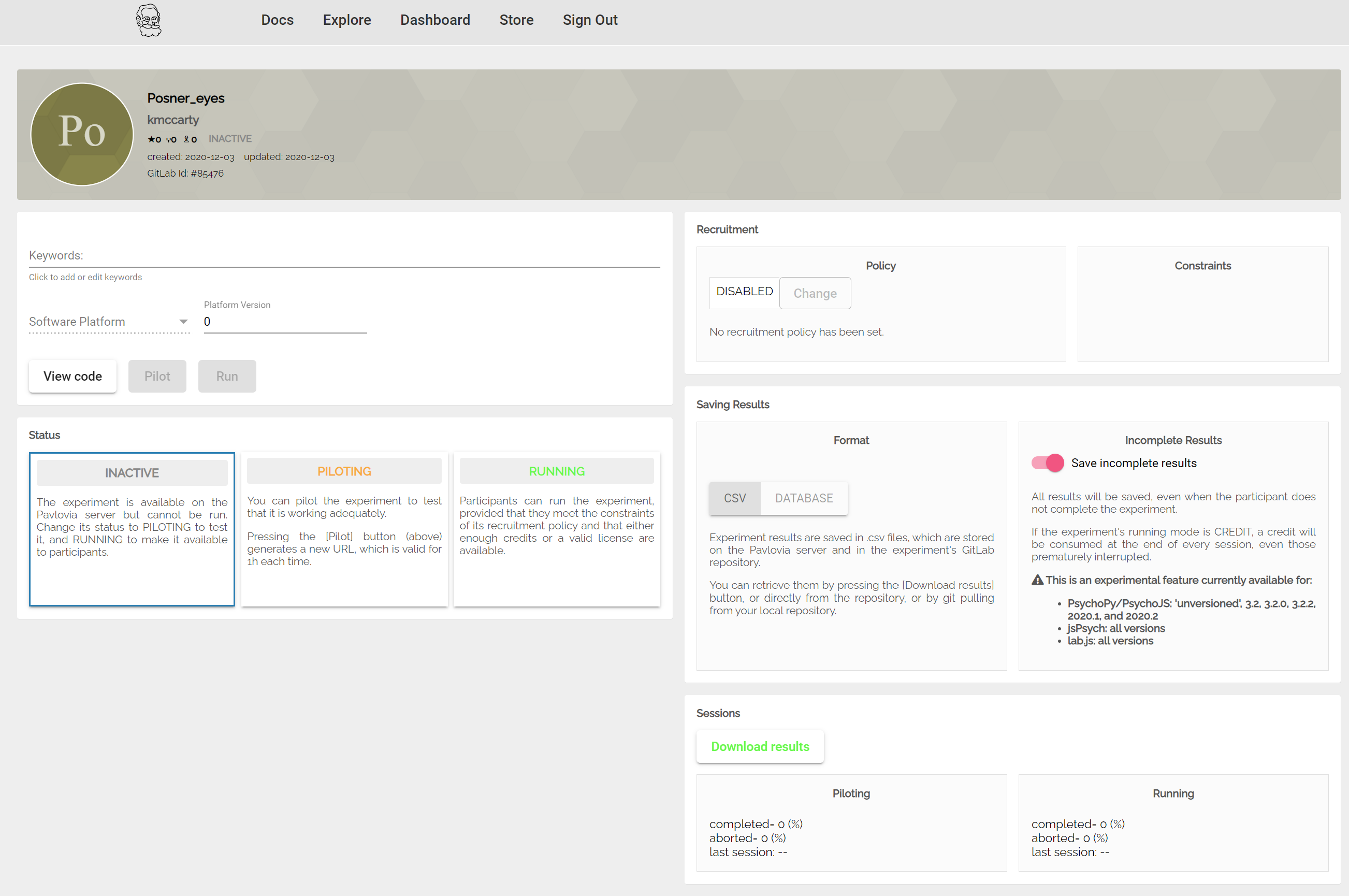Toggle Save incomplete results switch

(x=1047, y=463)
